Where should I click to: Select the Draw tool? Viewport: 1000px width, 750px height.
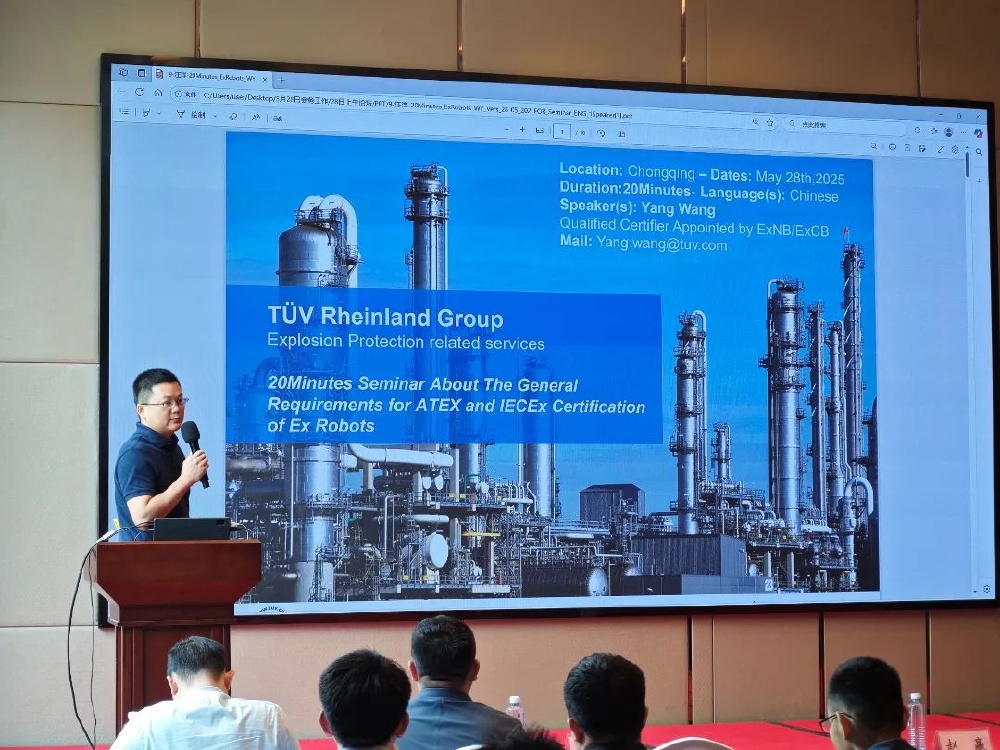[191, 114]
